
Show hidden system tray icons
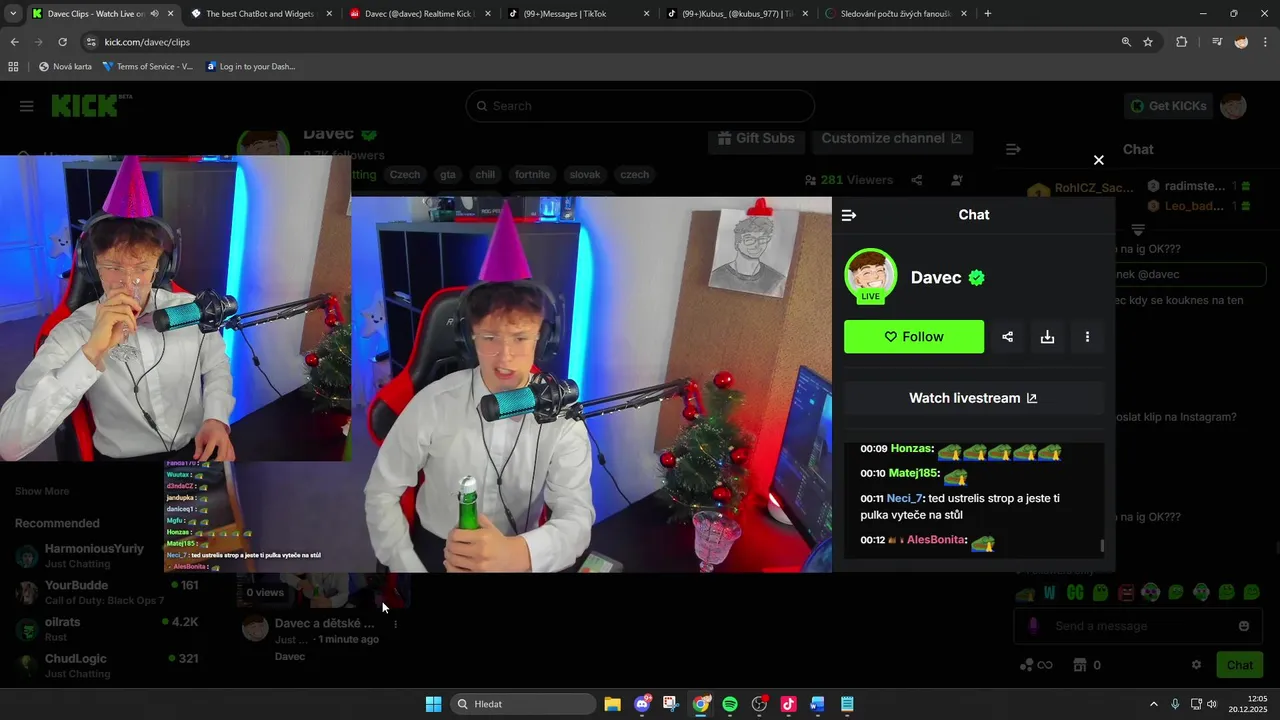point(1153,704)
